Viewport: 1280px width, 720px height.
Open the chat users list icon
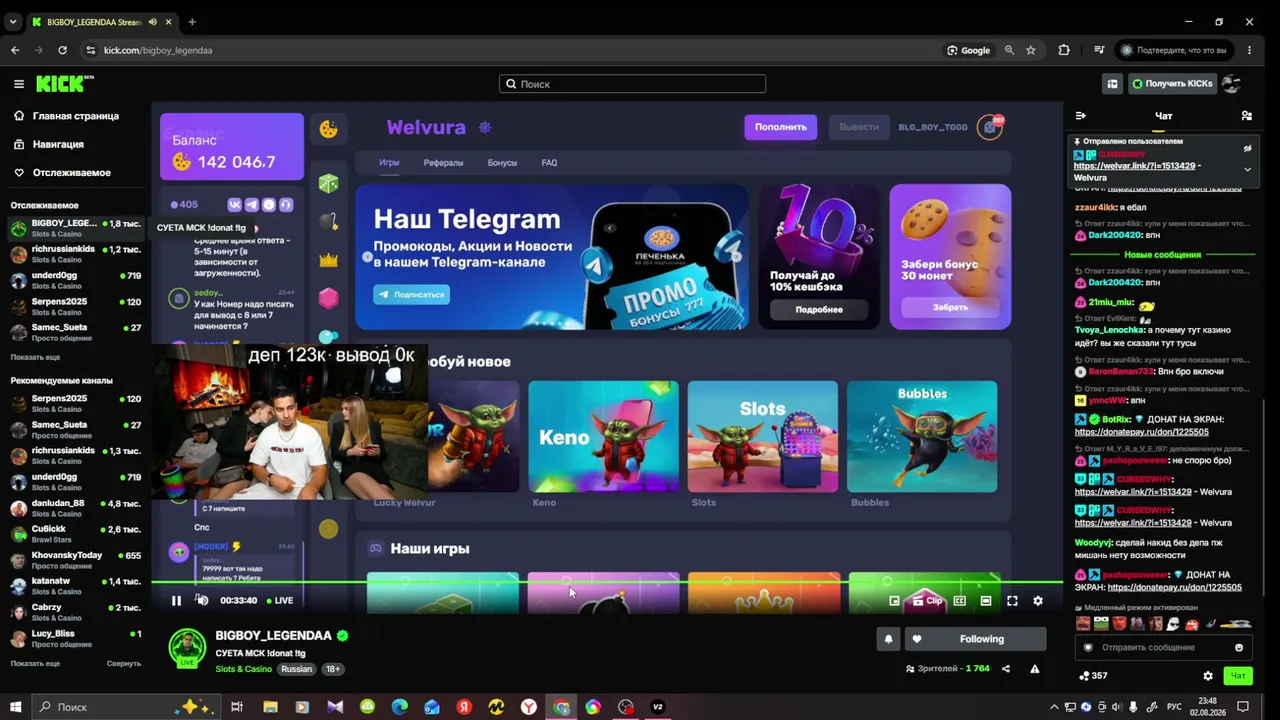coord(1246,116)
